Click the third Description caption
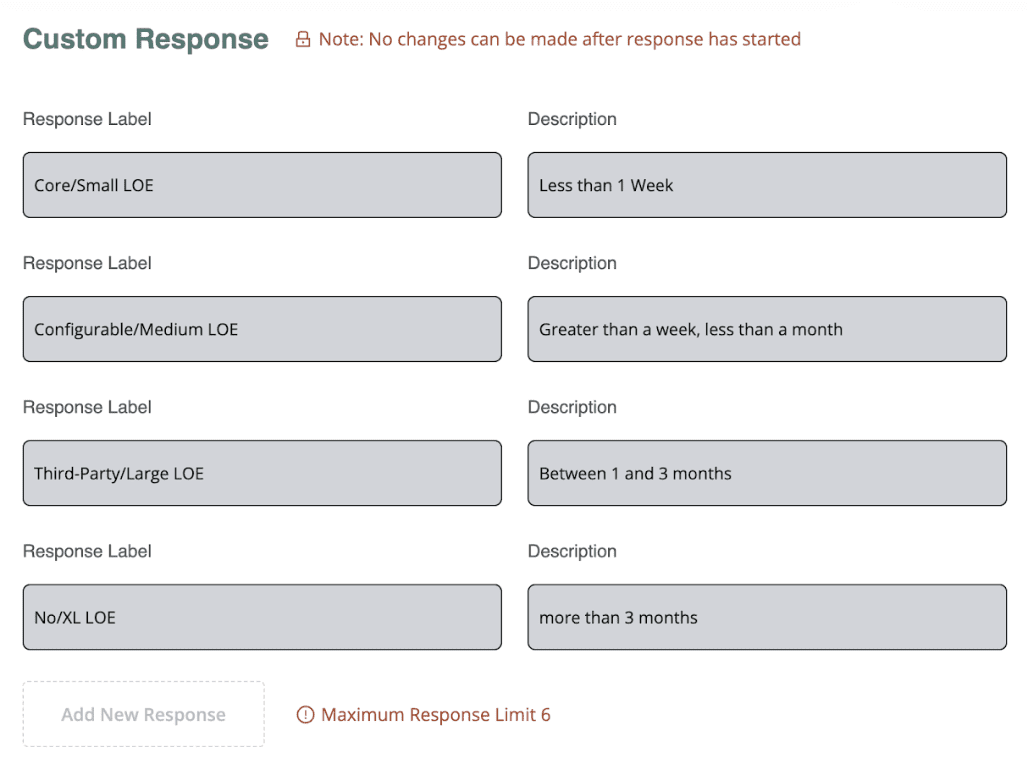The height and width of the screenshot is (764, 1028). click(572, 407)
